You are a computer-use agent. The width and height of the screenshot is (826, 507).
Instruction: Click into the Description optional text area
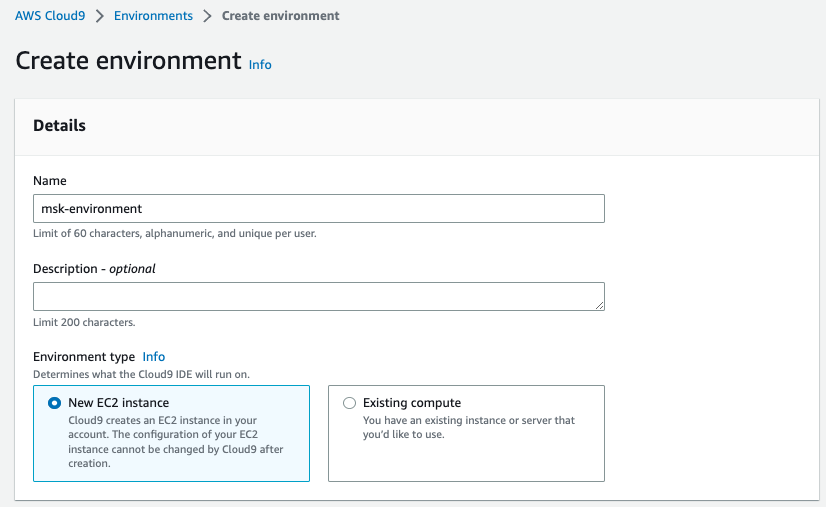pyautogui.click(x=319, y=296)
